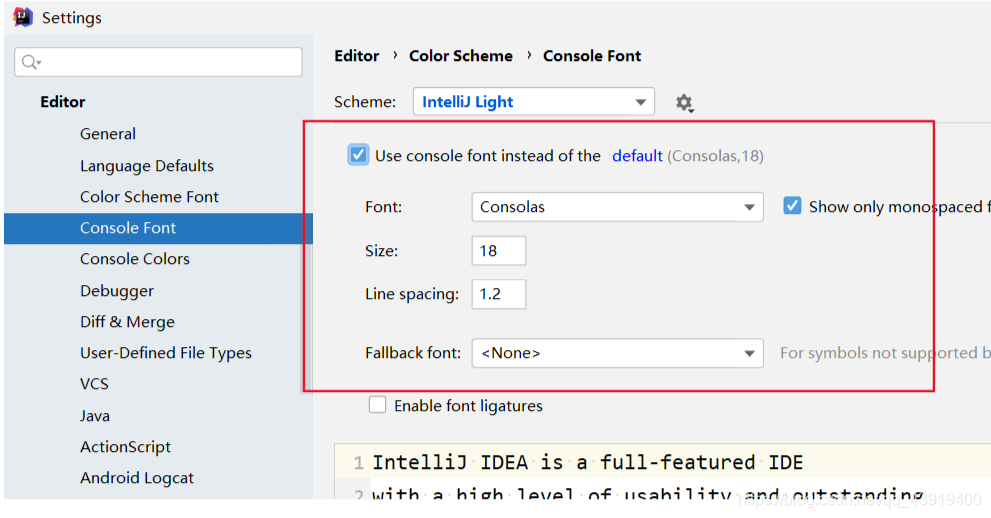Open VCS color settings
The width and height of the screenshot is (991, 518).
pos(94,384)
